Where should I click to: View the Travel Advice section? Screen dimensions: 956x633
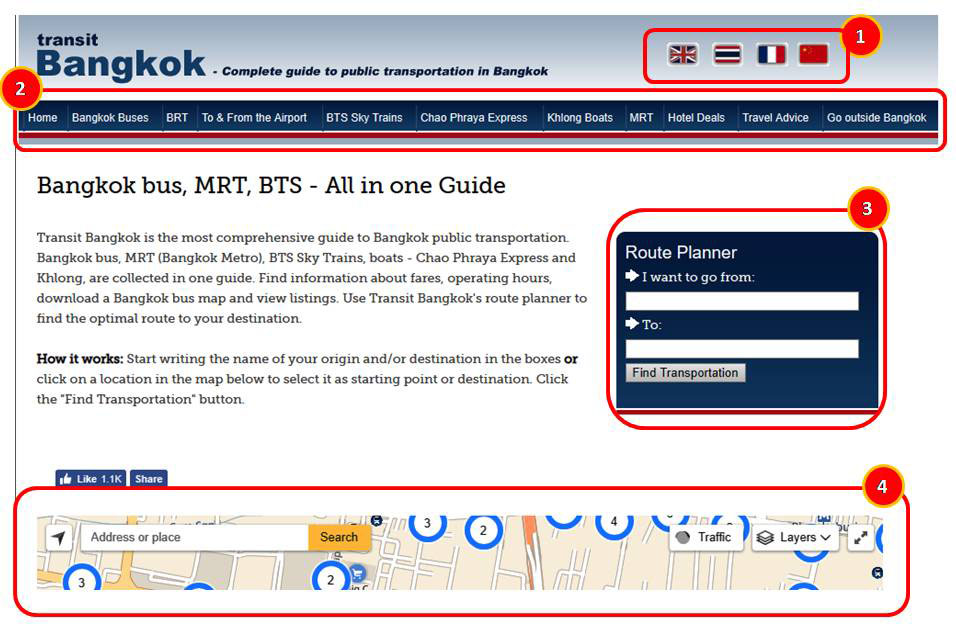pyautogui.click(x=776, y=118)
